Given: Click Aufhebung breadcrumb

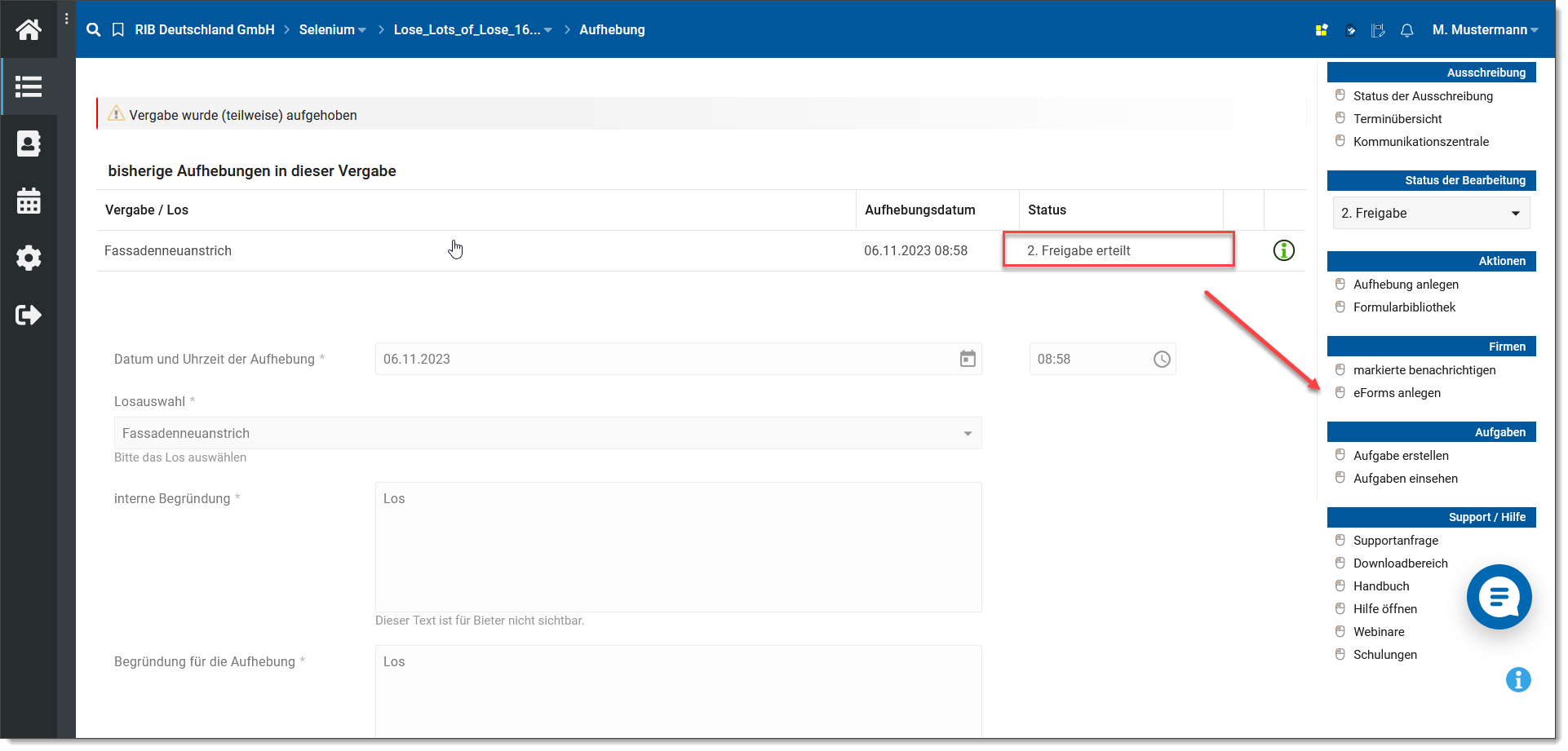Looking at the screenshot, I should [x=612, y=29].
